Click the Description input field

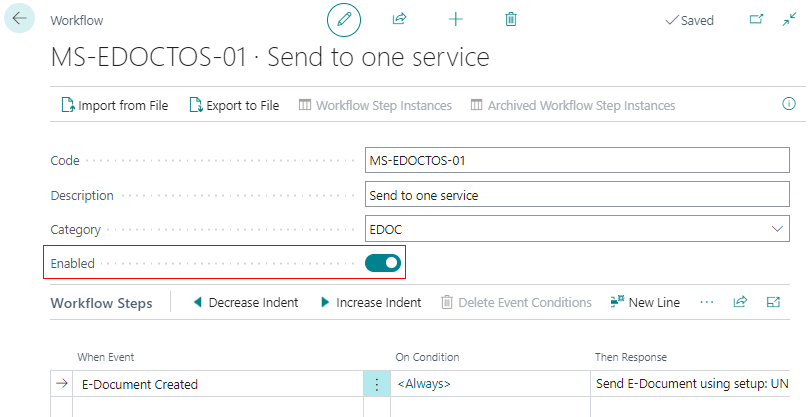point(577,195)
